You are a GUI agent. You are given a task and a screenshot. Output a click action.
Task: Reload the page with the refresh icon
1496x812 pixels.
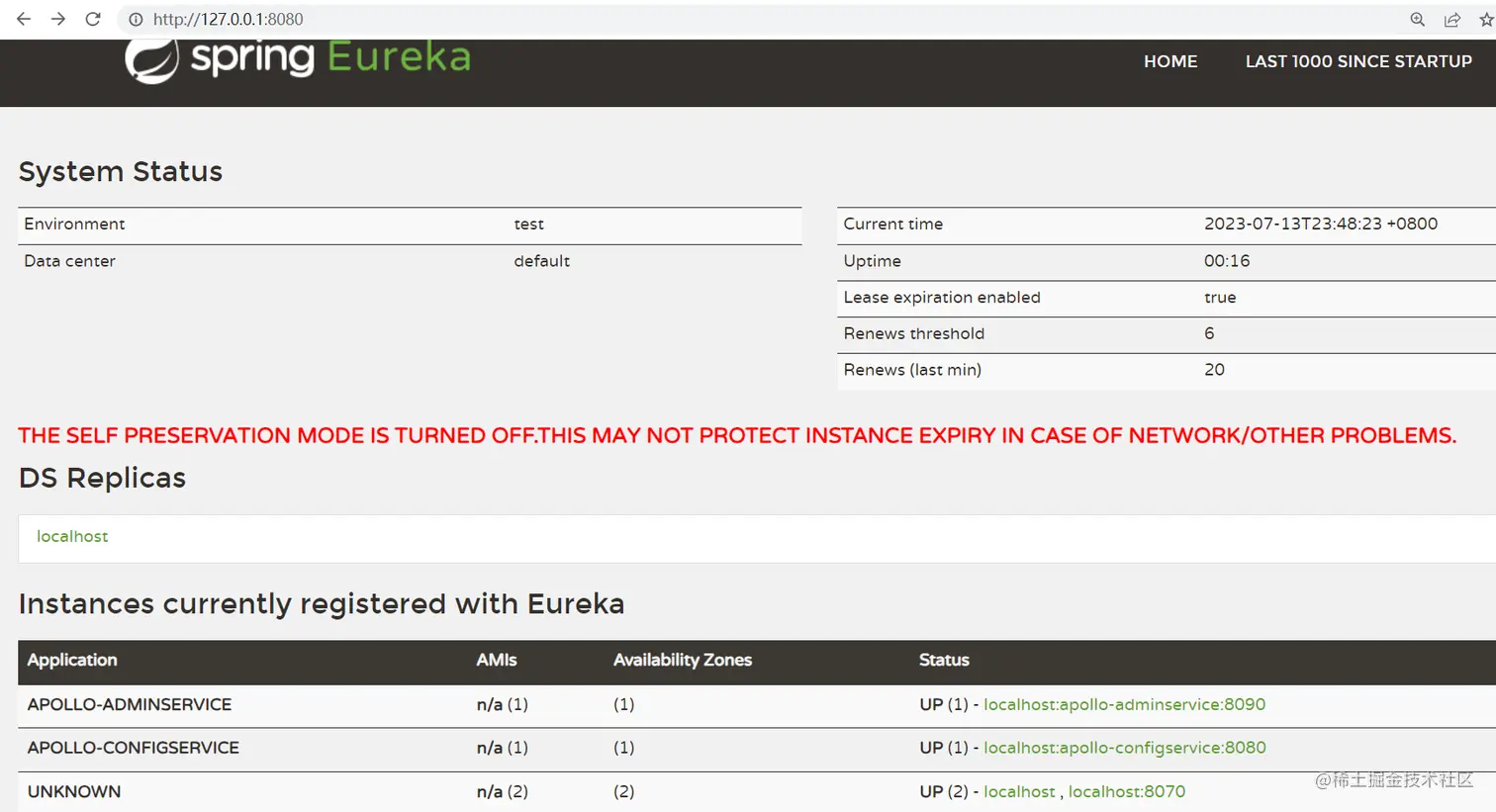pyautogui.click(x=93, y=19)
